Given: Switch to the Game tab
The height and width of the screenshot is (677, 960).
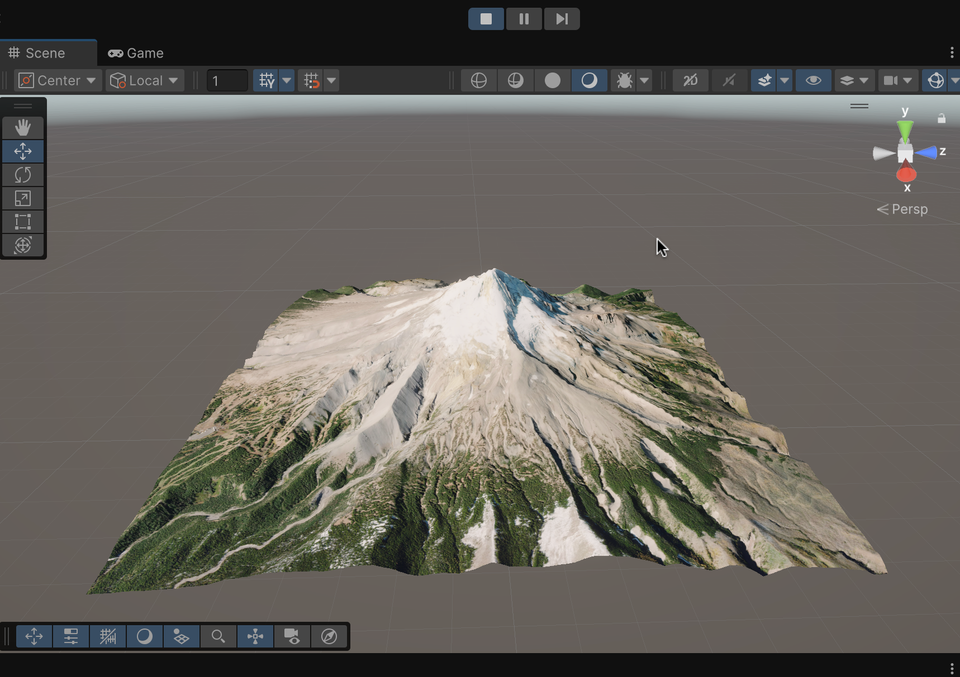Looking at the screenshot, I should 136,53.
